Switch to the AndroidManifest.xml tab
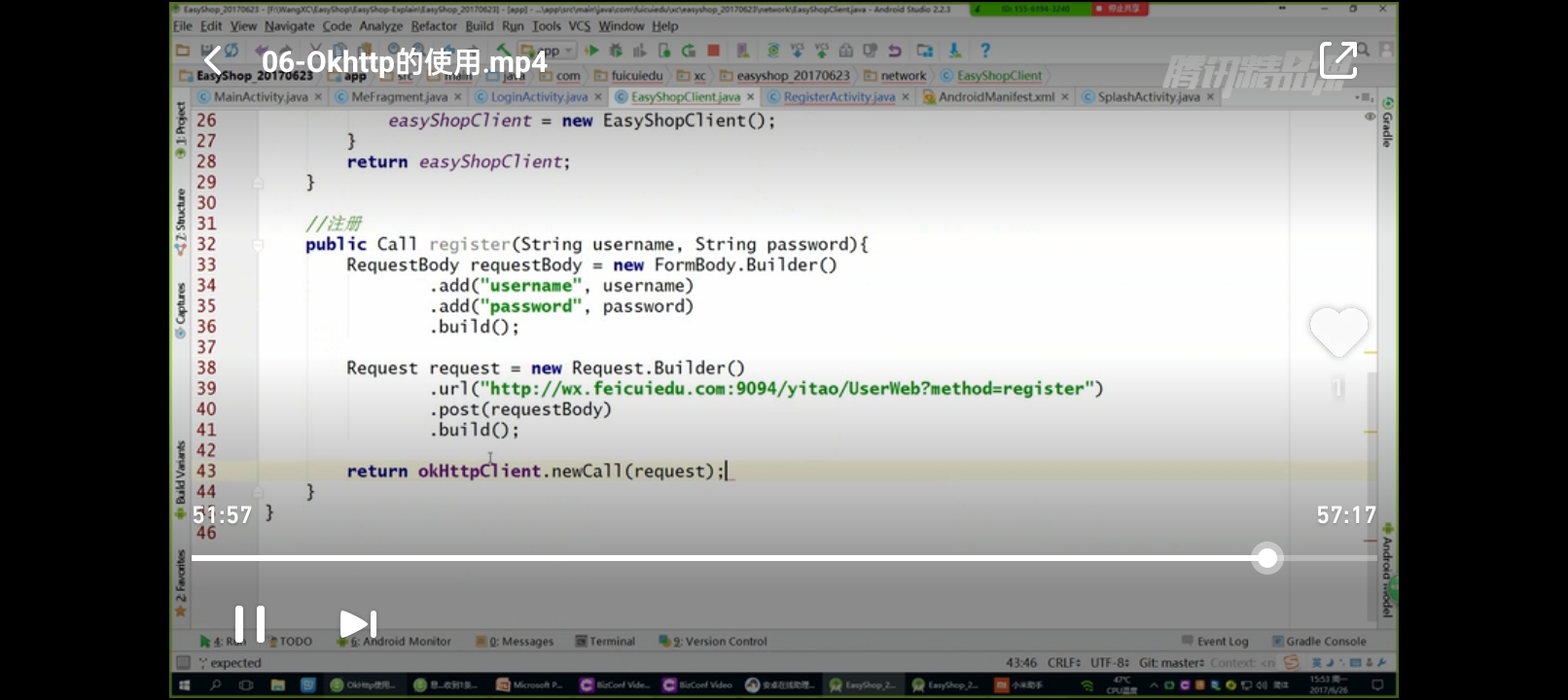The height and width of the screenshot is (700, 1568). (996, 97)
